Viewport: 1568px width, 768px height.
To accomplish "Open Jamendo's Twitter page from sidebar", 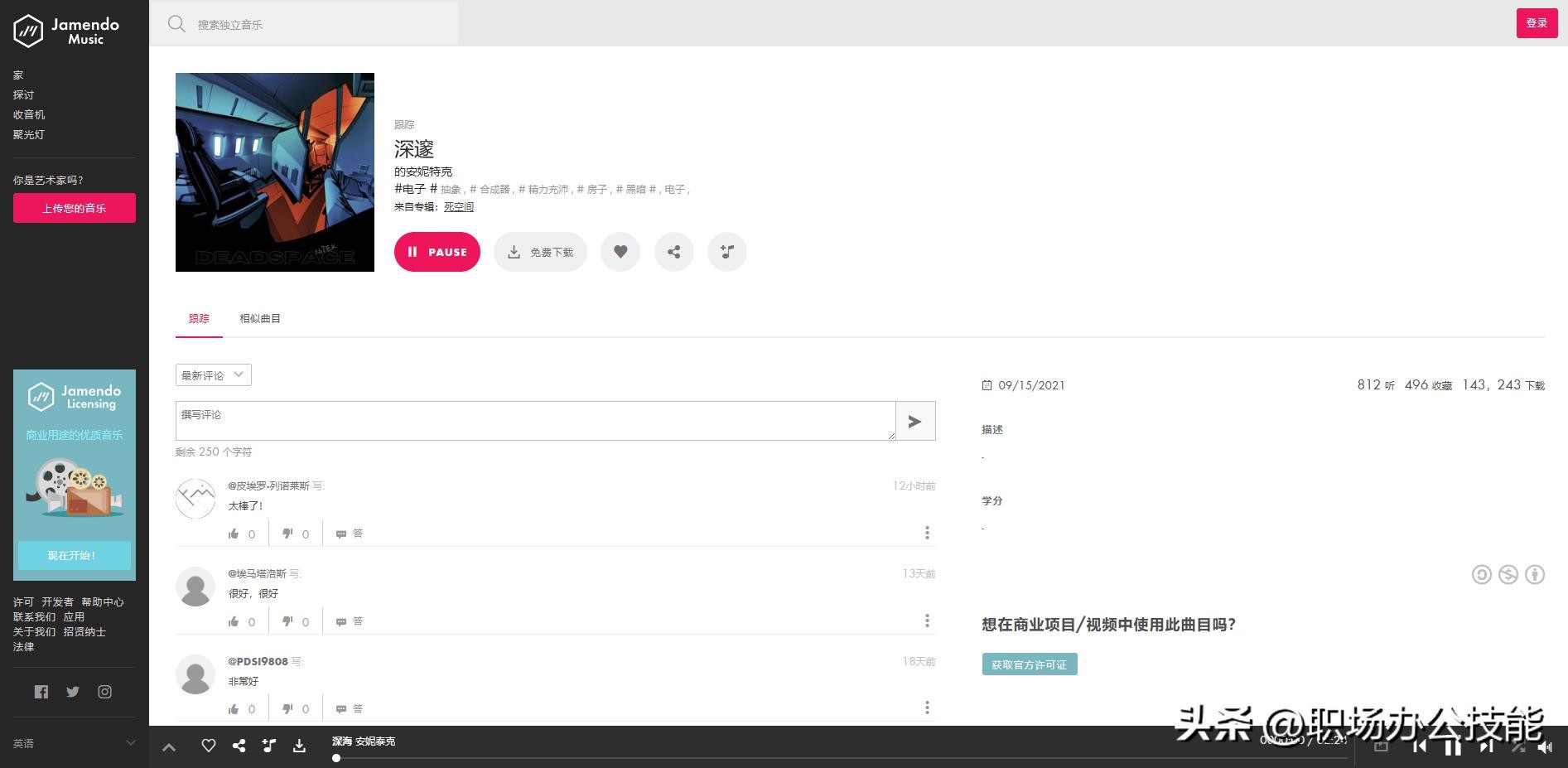I will [x=73, y=692].
